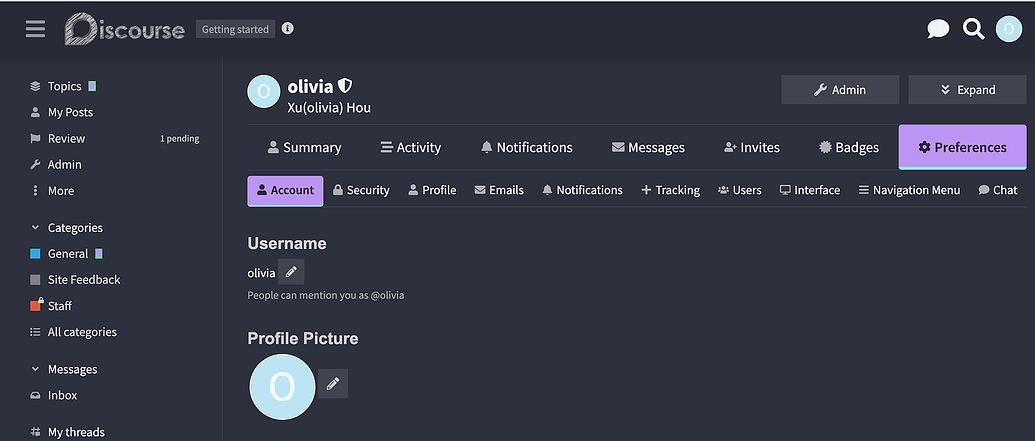
Task: Click the blue General category color square
Action: click(36, 254)
